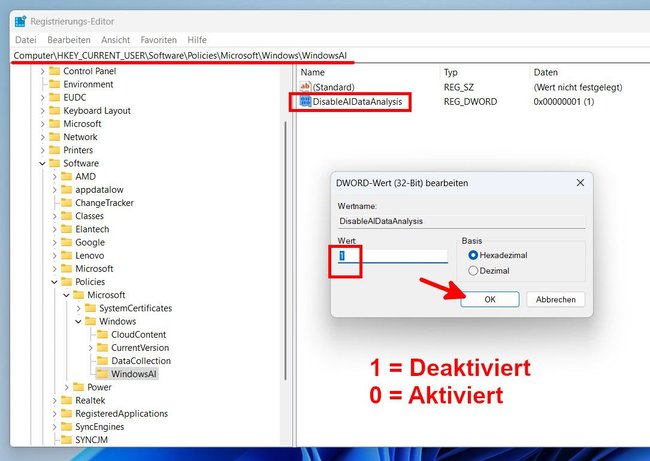Select the Hexadezimal radio button
Screen dimensions: 650x461
(x=473, y=255)
